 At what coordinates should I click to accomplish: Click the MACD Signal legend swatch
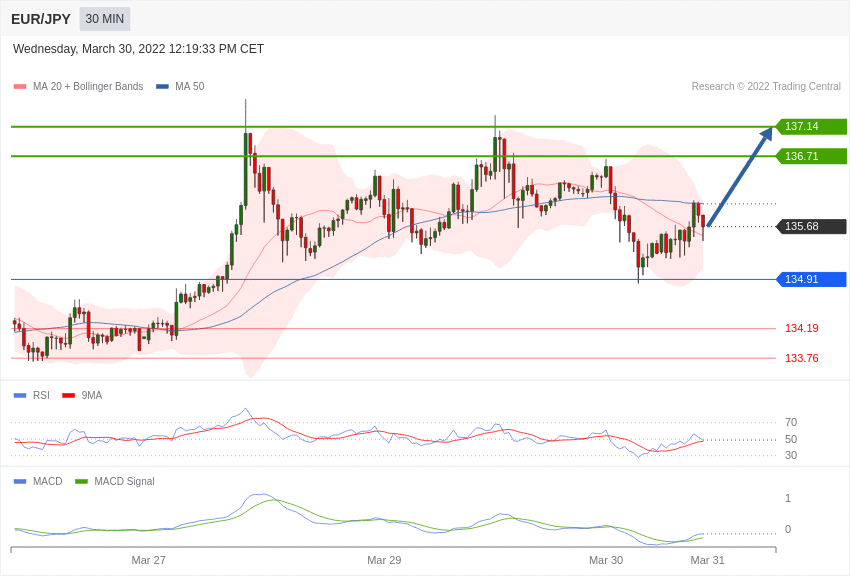tap(81, 481)
